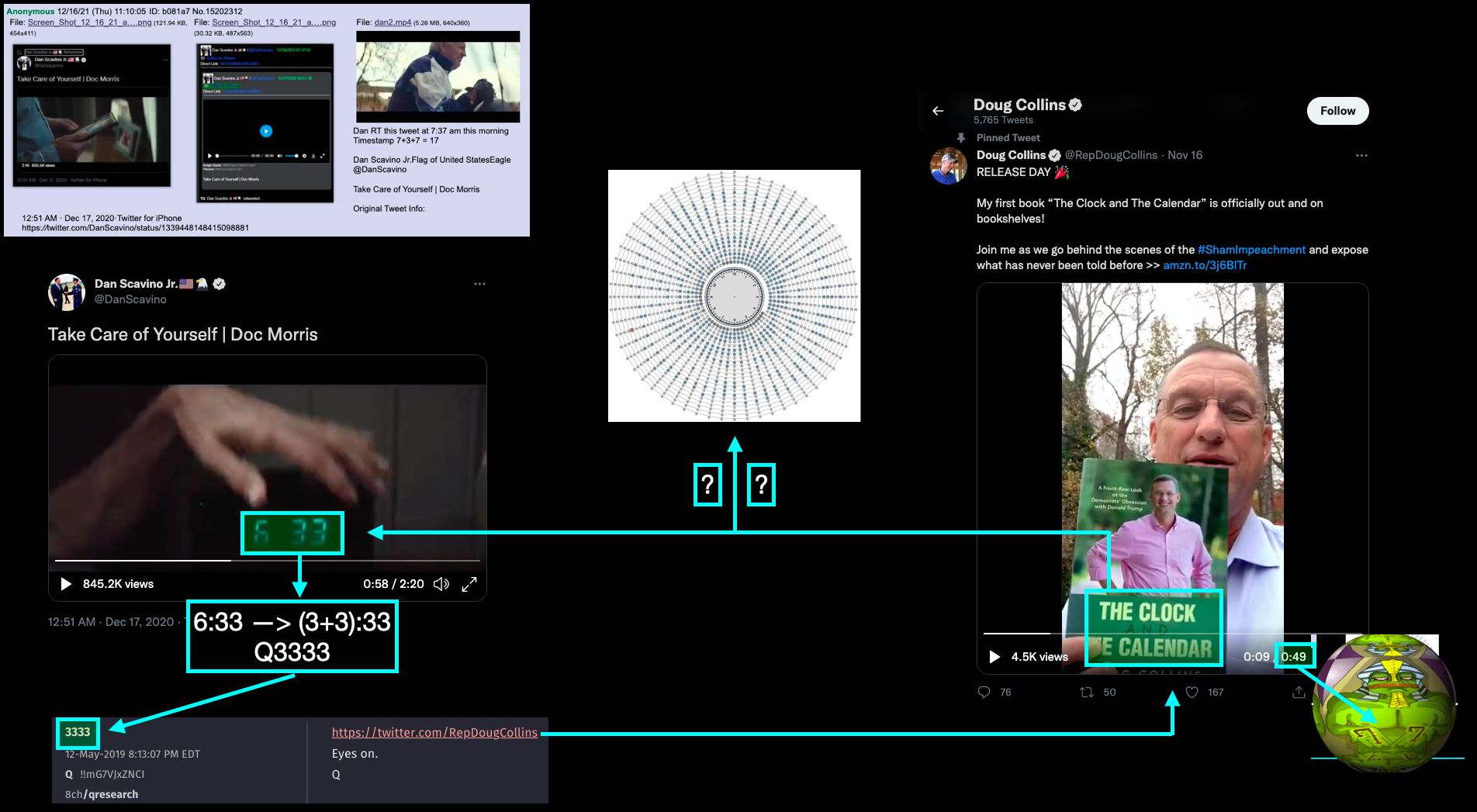Open Dan Scavino tweet more options menu
Image resolution: width=1477 pixels, height=812 pixels.
point(479,284)
